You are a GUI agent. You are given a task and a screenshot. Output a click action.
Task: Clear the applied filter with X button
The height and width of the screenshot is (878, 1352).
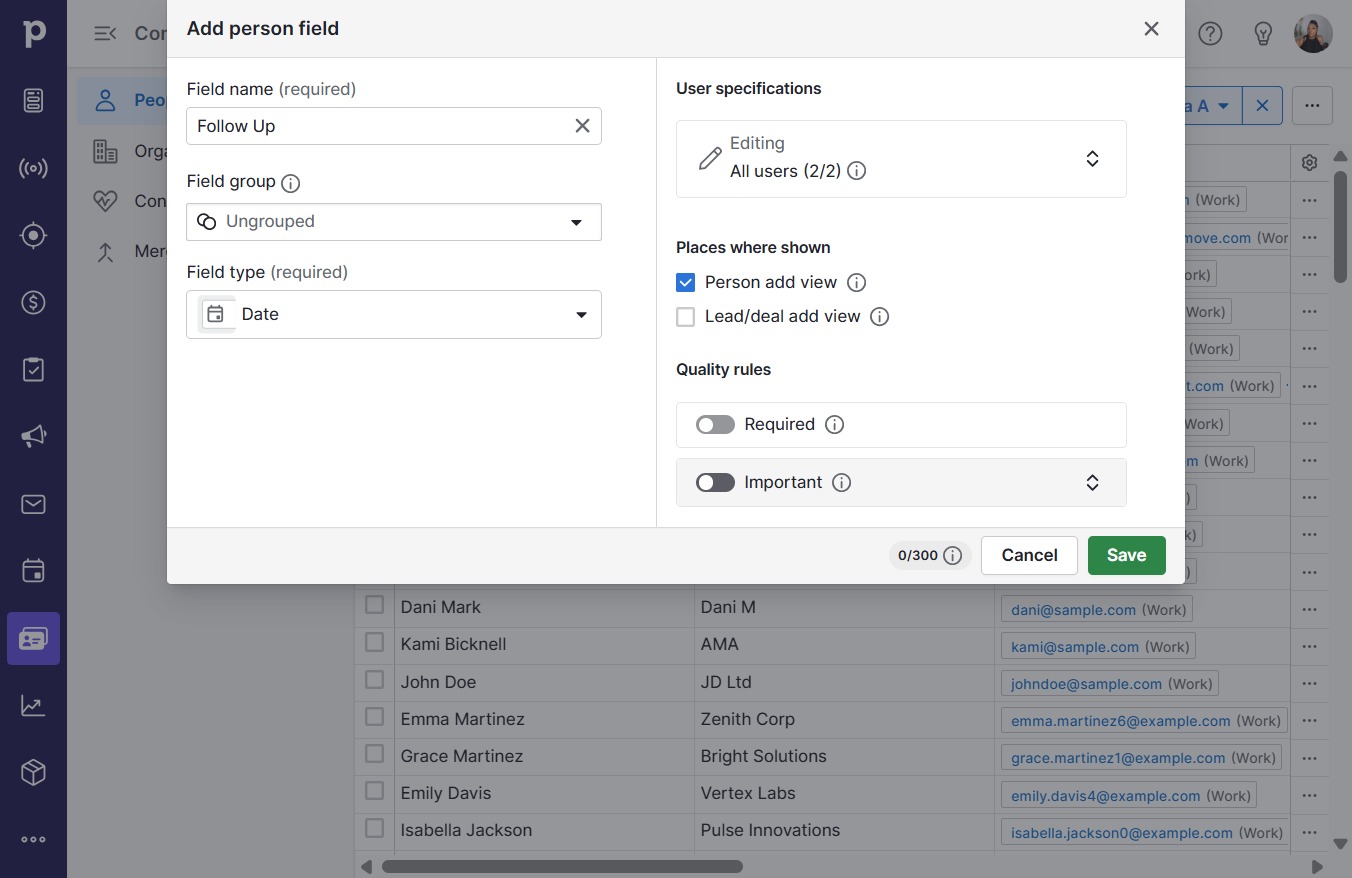[1262, 106]
